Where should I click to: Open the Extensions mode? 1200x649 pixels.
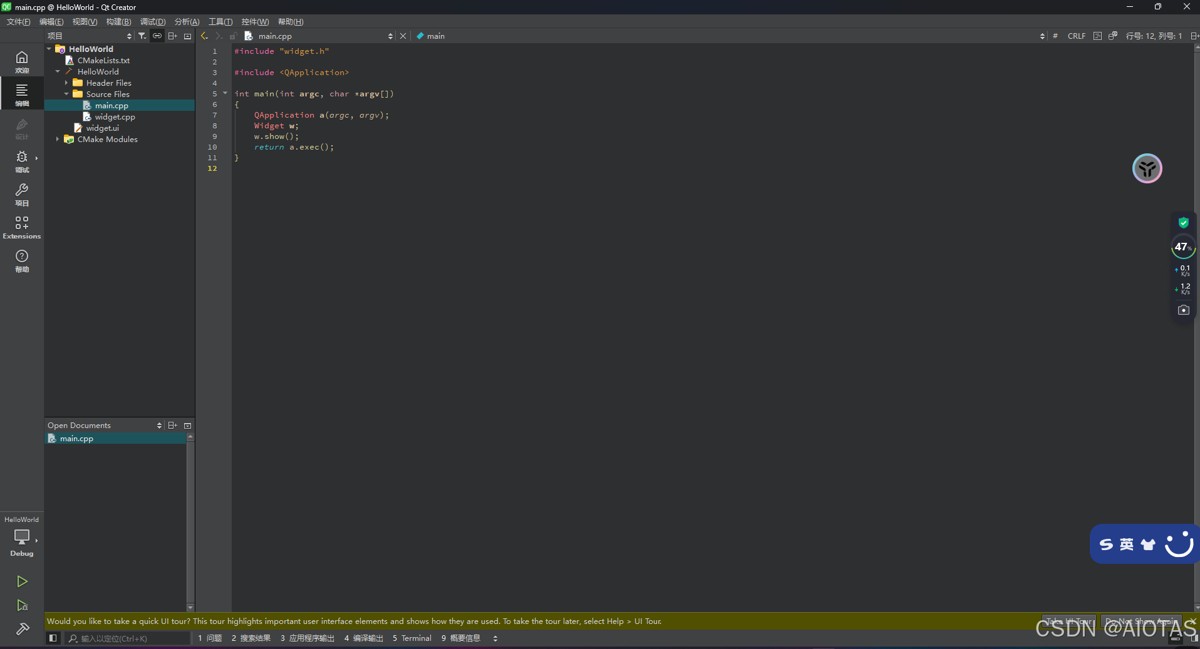pos(21,227)
